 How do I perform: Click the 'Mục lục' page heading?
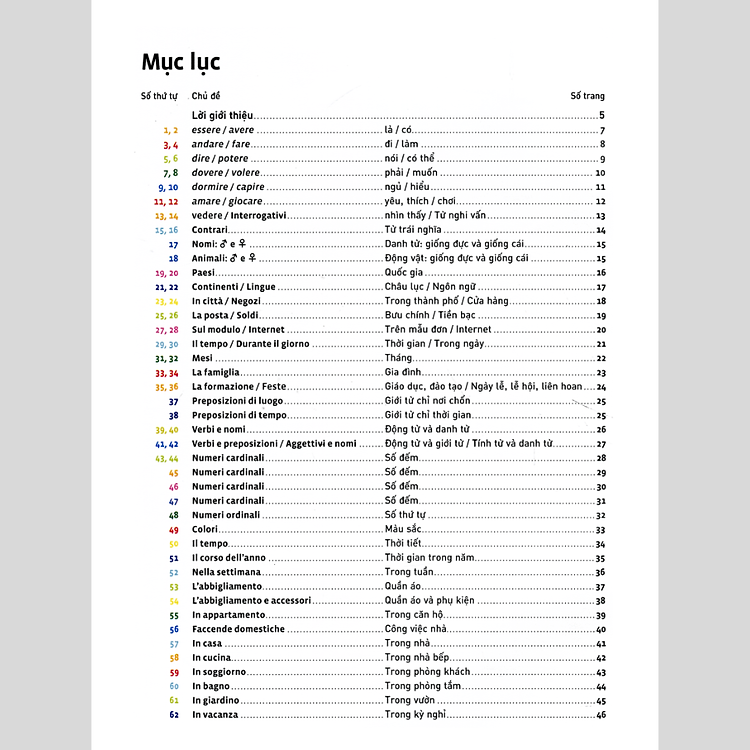click(x=180, y=62)
